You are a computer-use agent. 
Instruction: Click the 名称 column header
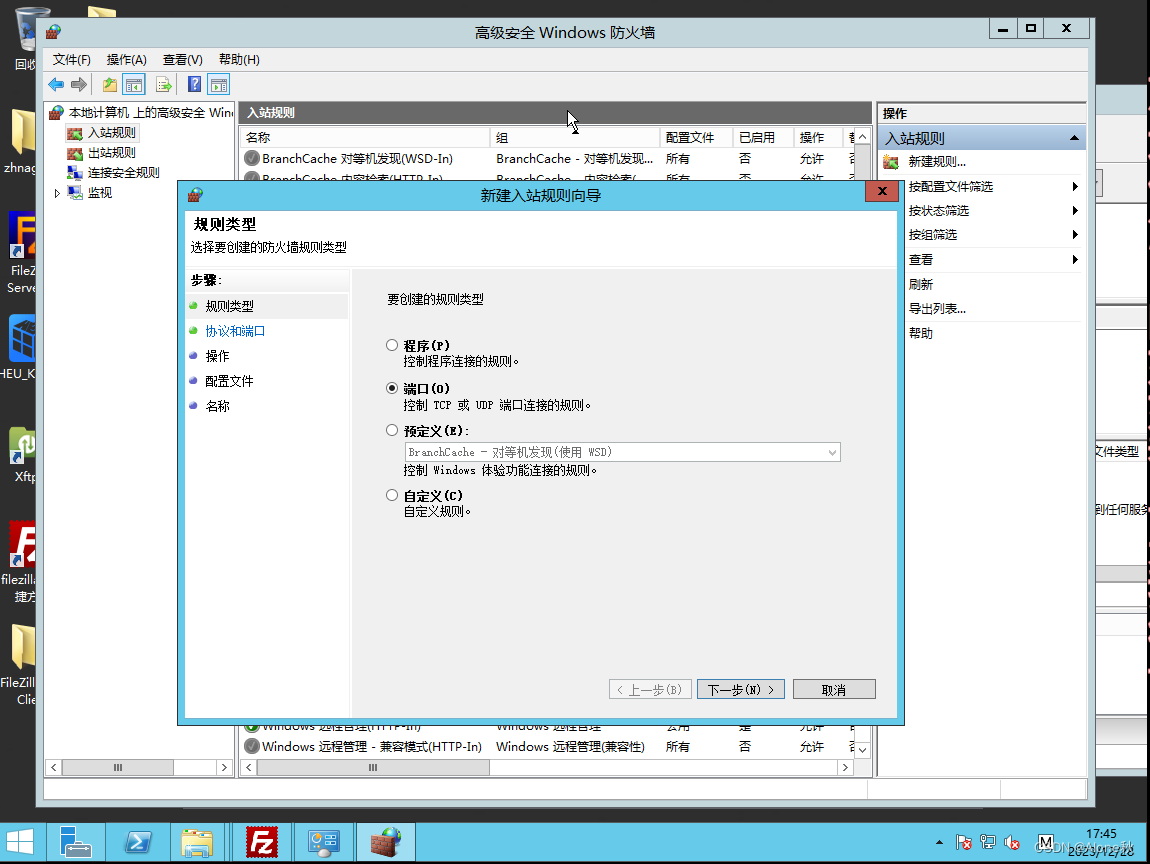[x=365, y=137]
